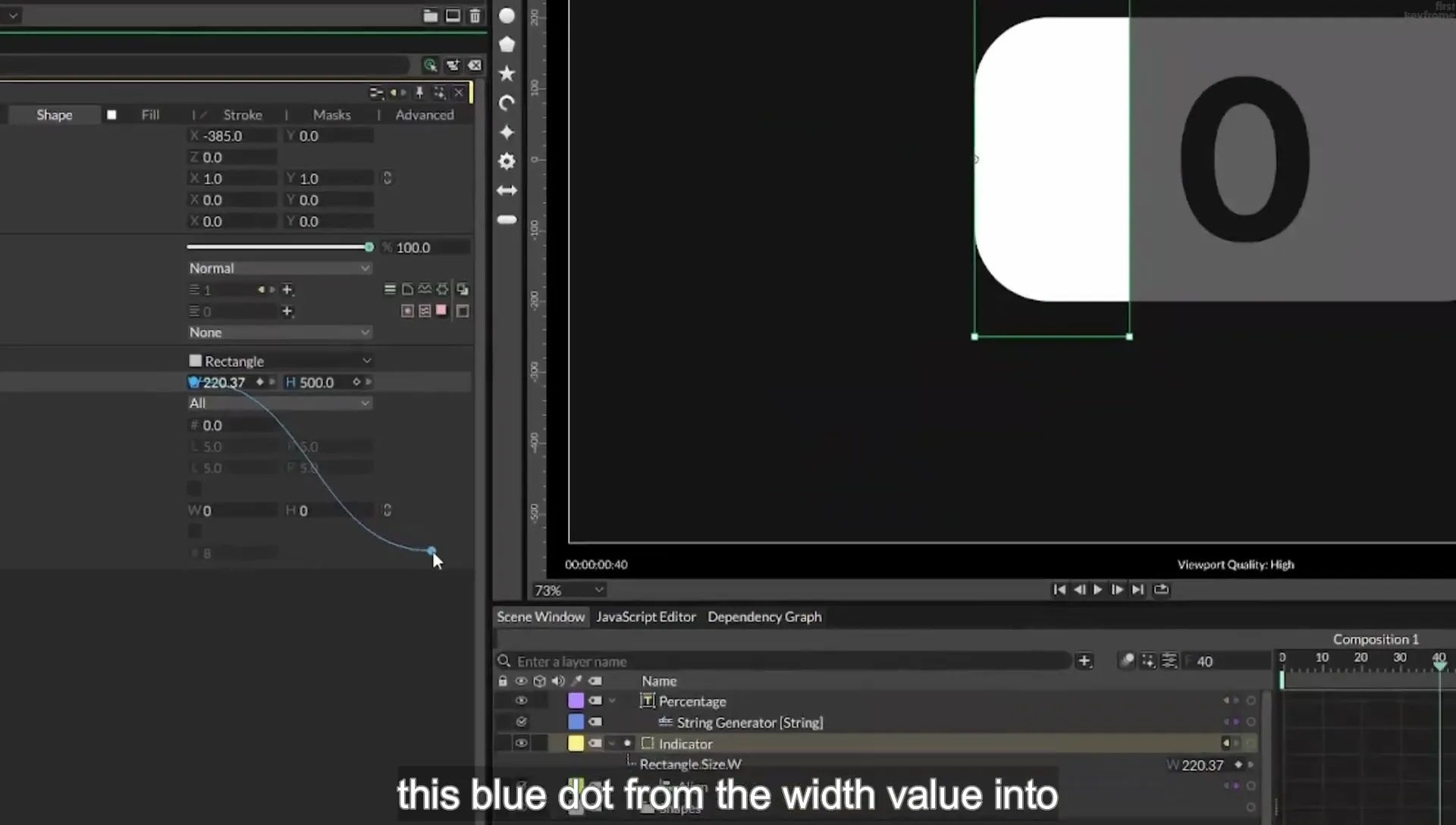Select the Star shape tool

click(x=507, y=74)
